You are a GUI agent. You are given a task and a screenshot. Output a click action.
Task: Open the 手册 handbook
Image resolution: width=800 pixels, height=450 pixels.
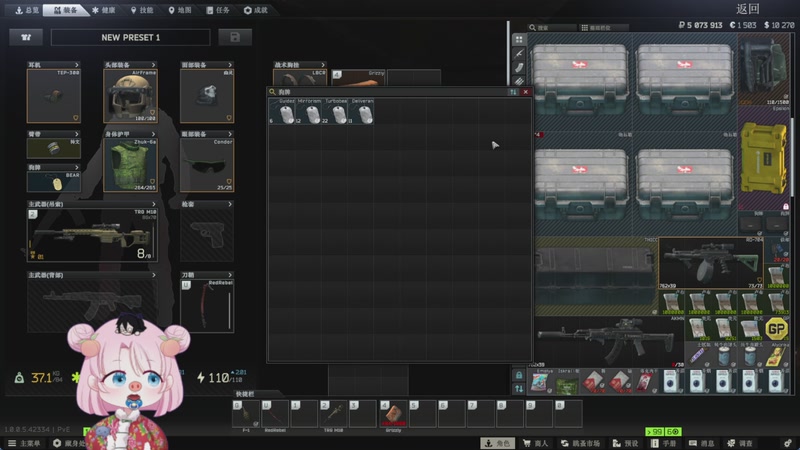coord(664,443)
